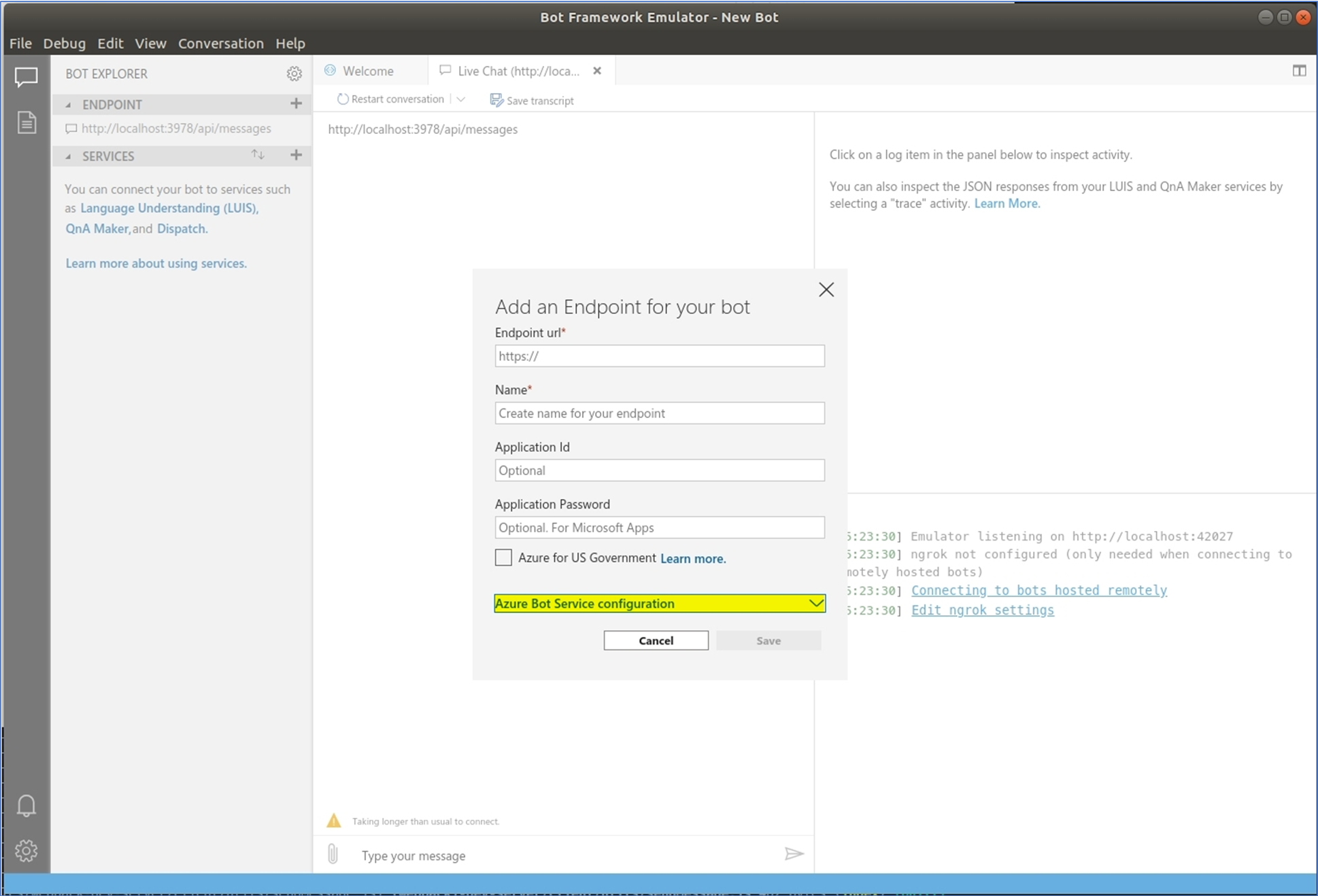This screenshot has height=896, width=1318.
Task: Click the 'ngrok not configured' log entry
Action: (1069, 563)
